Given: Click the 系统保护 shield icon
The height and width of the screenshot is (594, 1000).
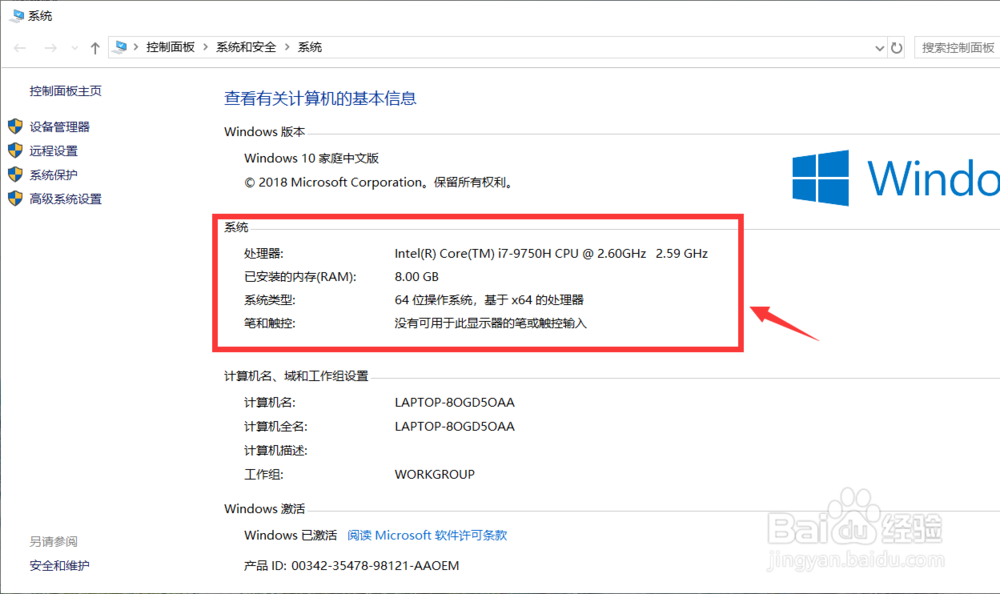Looking at the screenshot, I should [14, 175].
